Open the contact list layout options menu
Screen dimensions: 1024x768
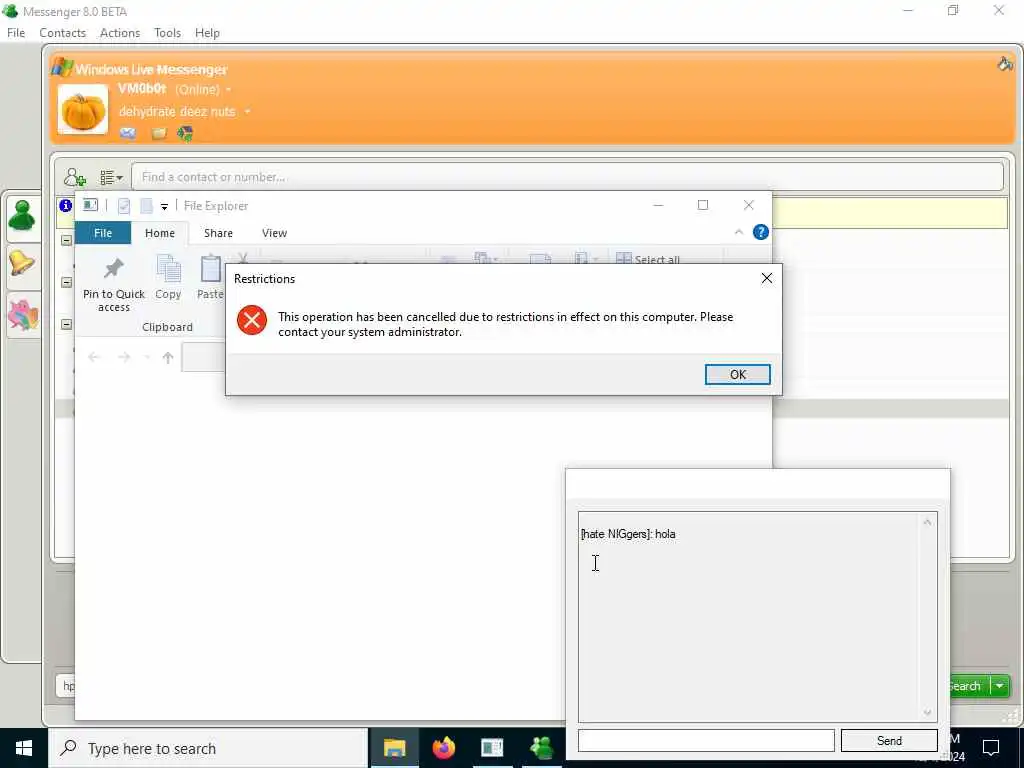tap(111, 177)
